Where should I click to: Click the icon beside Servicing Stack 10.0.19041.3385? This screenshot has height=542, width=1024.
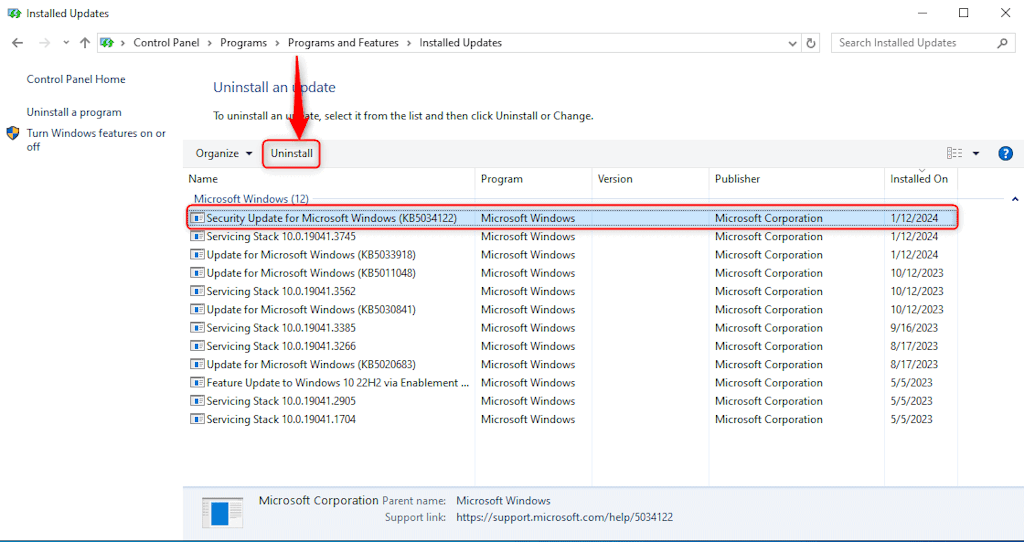point(197,328)
